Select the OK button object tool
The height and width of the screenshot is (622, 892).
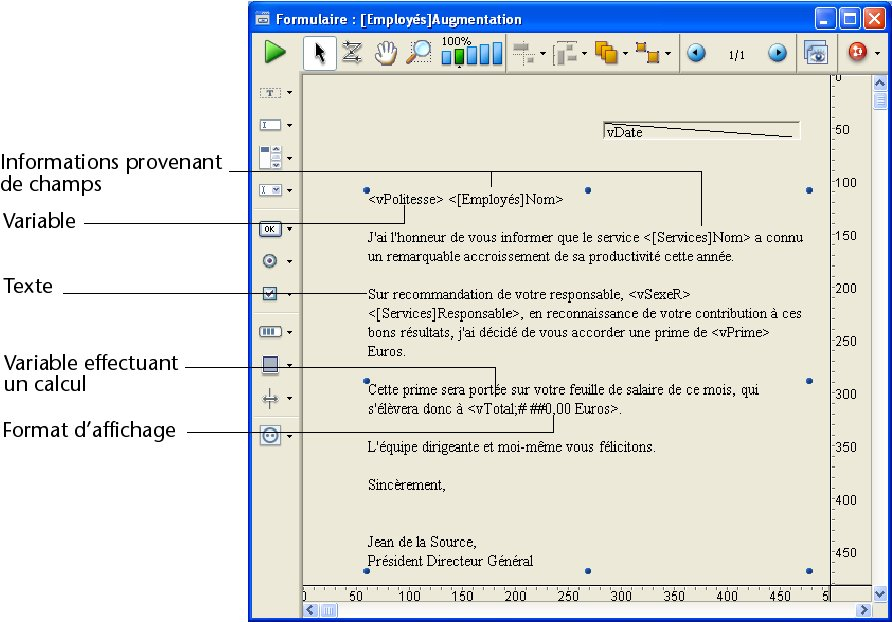pyautogui.click(x=270, y=229)
